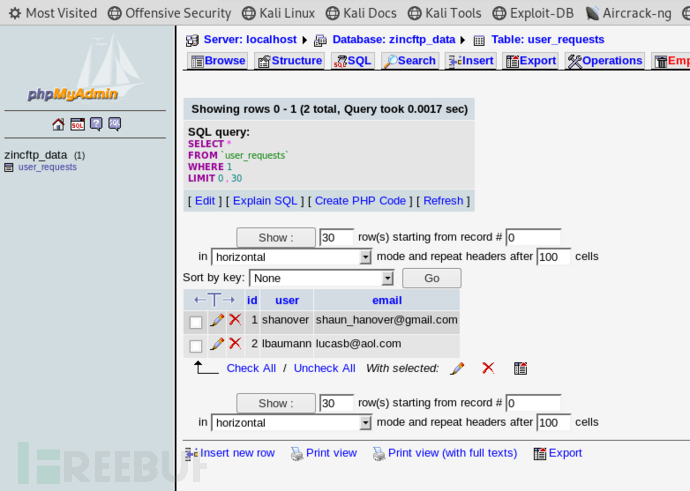Open the top horizontal display mode dropdown
Image resolution: width=690 pixels, height=491 pixels.
[x=291, y=257]
